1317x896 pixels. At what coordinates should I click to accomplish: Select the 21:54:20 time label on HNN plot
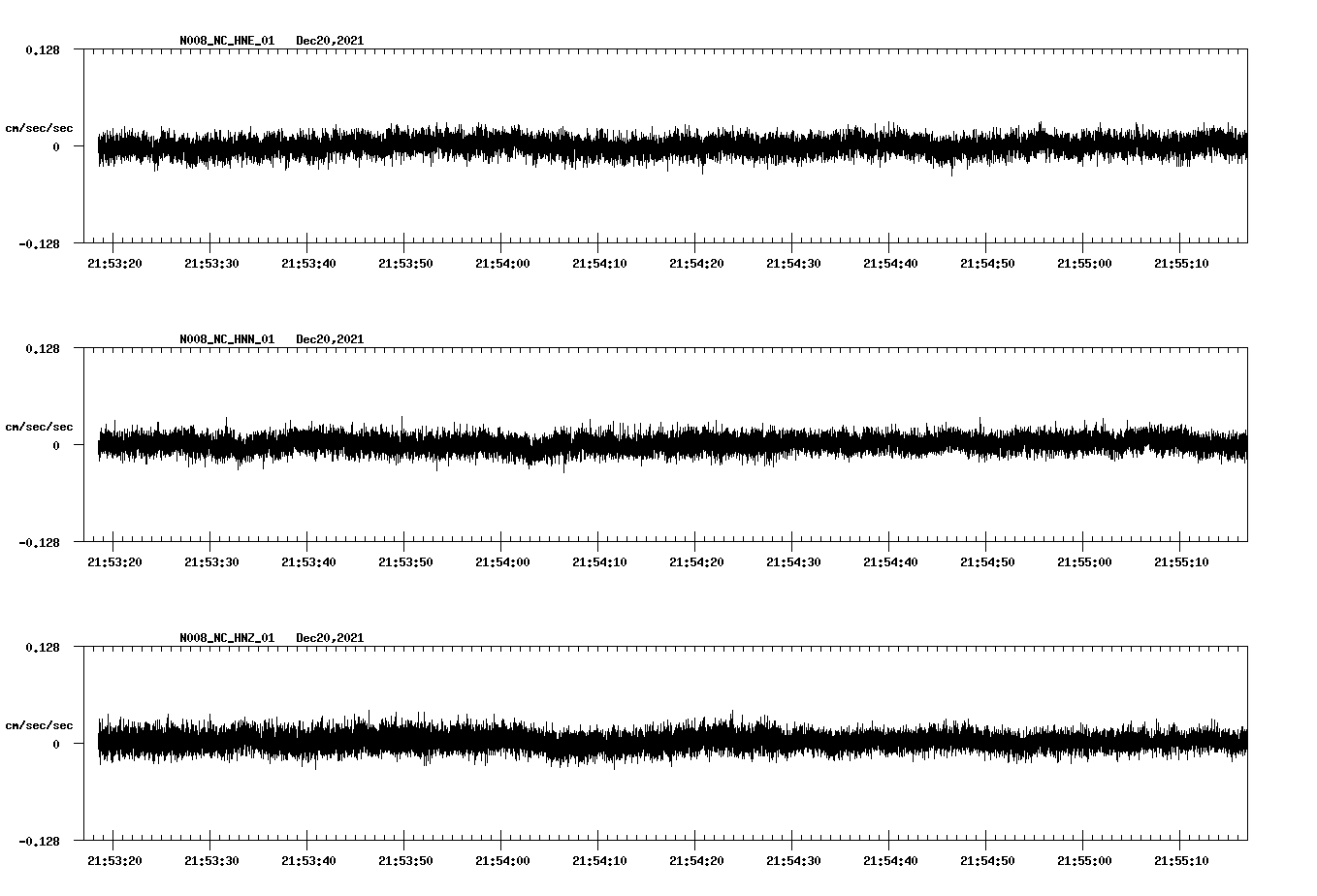tap(696, 561)
